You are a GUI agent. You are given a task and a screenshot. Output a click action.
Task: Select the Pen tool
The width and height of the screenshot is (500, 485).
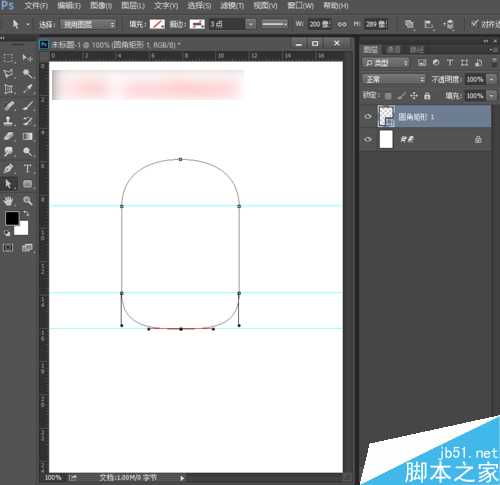coord(8,168)
